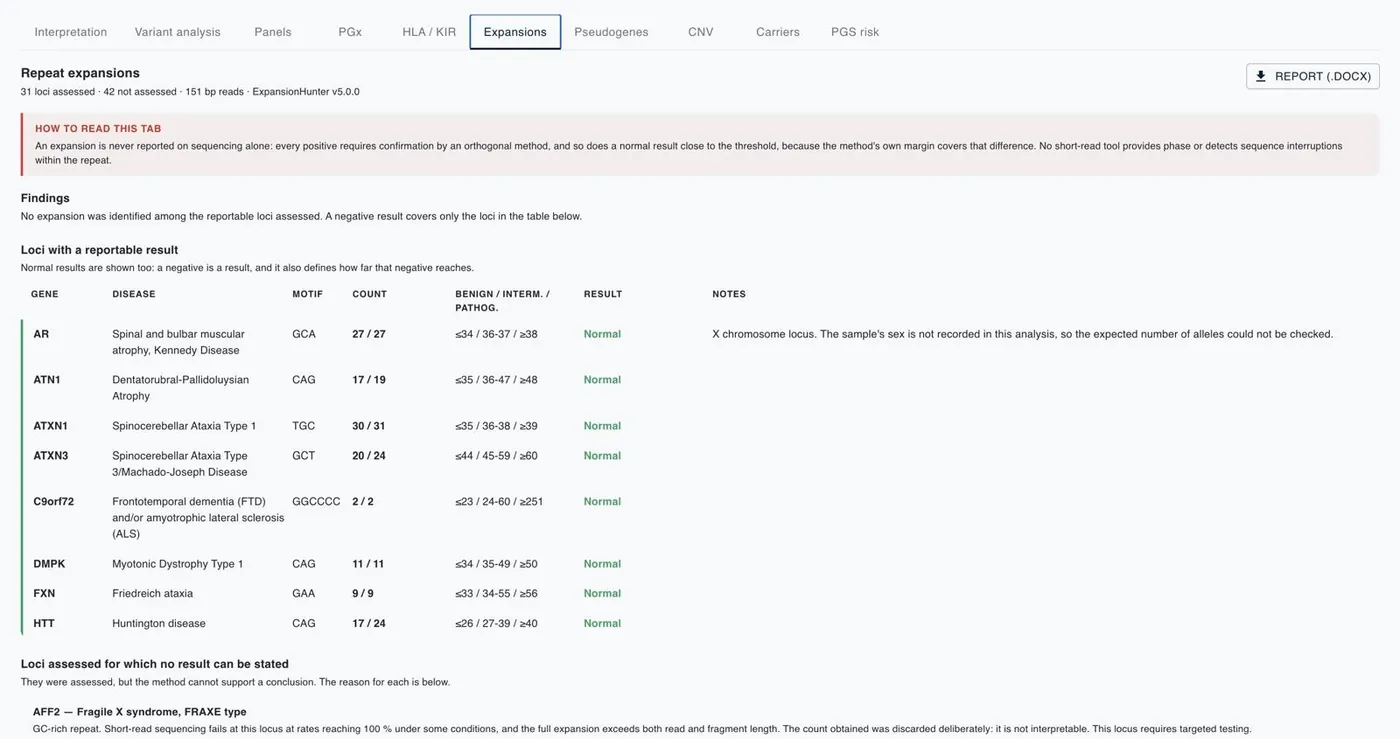Screen dimensions: 1400x739
Task: Switch to the CNV tab
Action: click(x=701, y=32)
